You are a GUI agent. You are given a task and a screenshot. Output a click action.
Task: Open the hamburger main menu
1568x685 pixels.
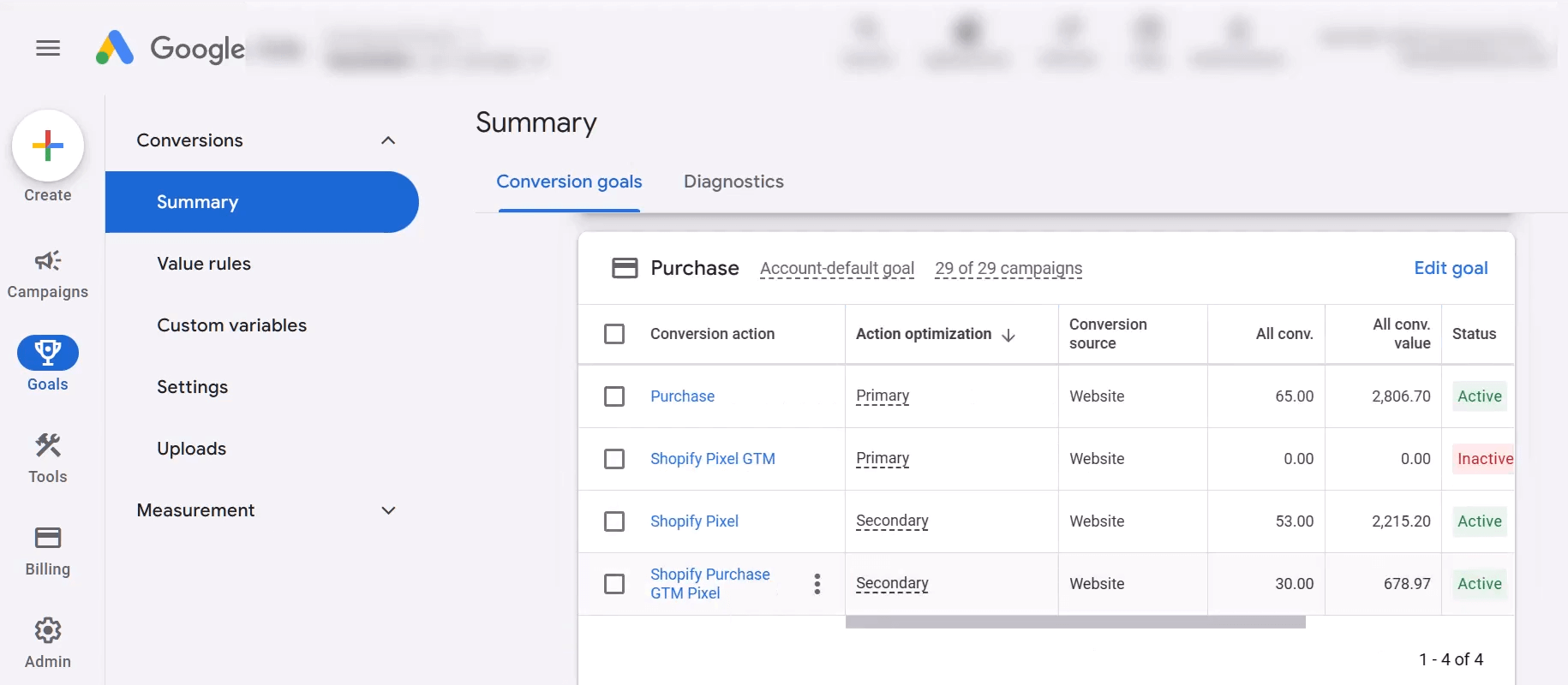[x=48, y=48]
